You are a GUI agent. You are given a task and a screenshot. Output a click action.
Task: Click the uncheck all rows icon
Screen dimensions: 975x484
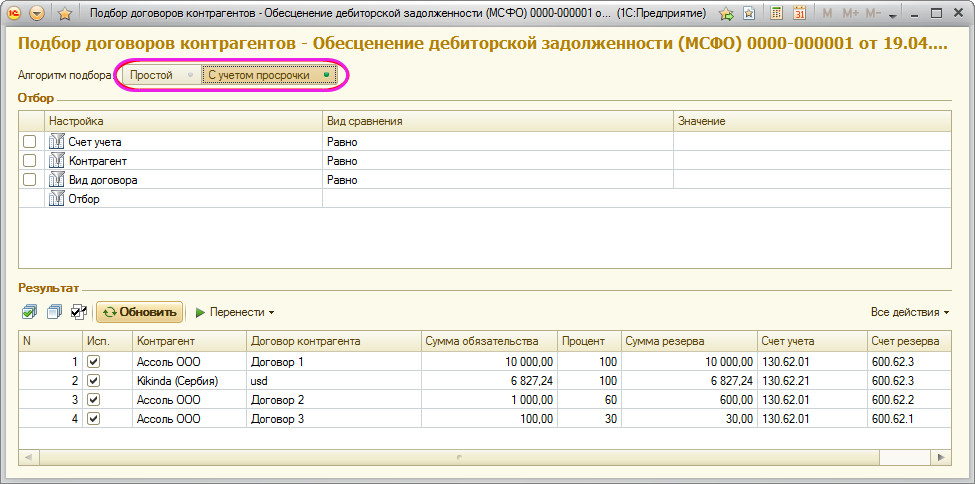[x=54, y=312]
